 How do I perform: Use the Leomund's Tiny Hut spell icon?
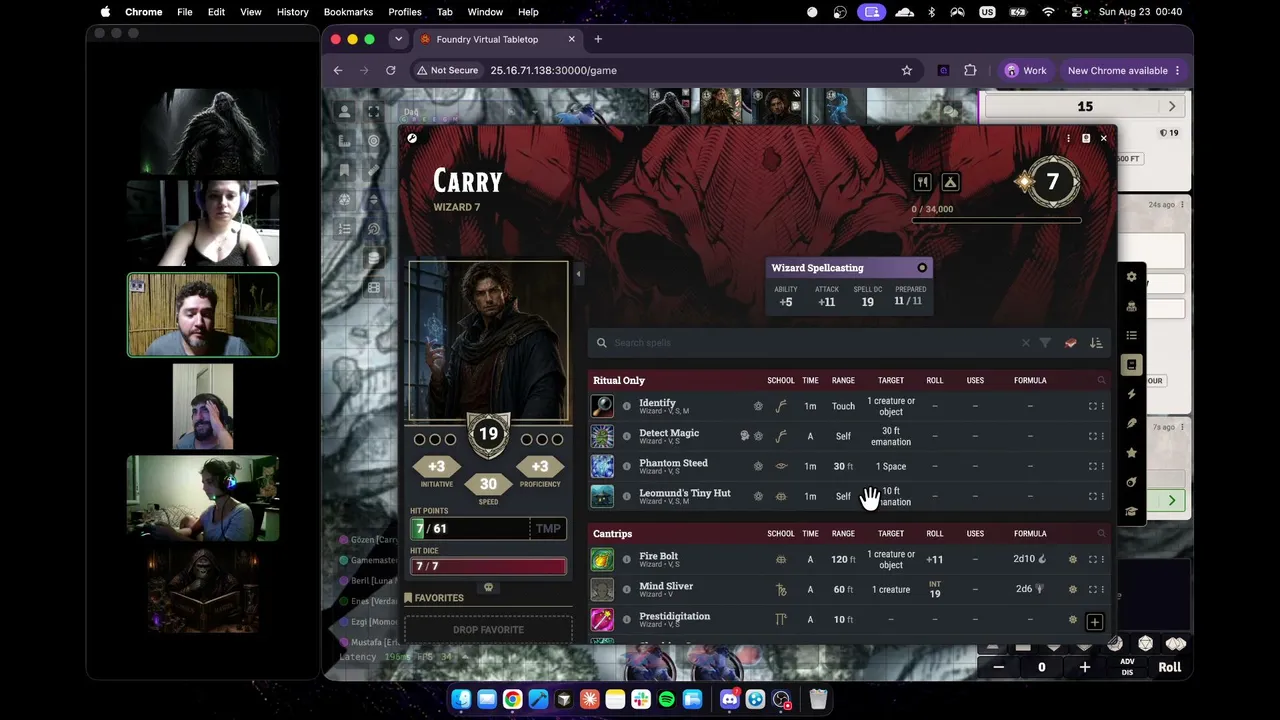tap(602, 496)
